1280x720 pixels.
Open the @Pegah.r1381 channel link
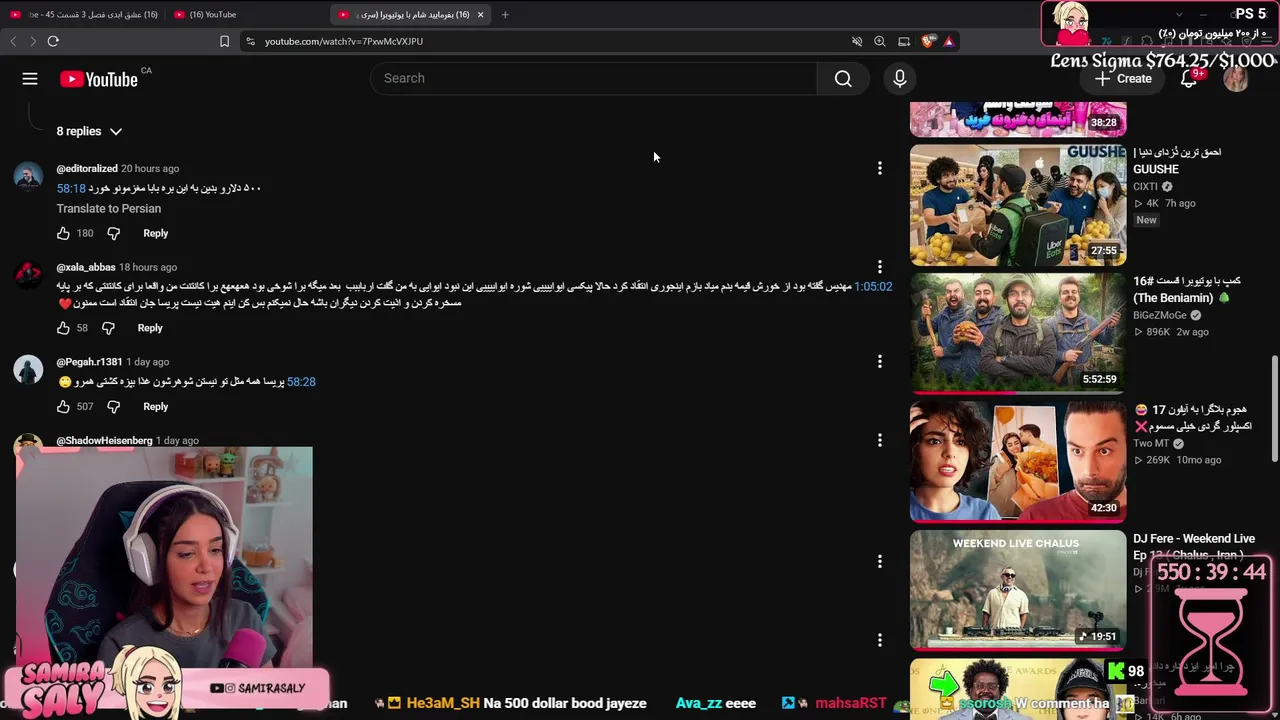click(89, 362)
